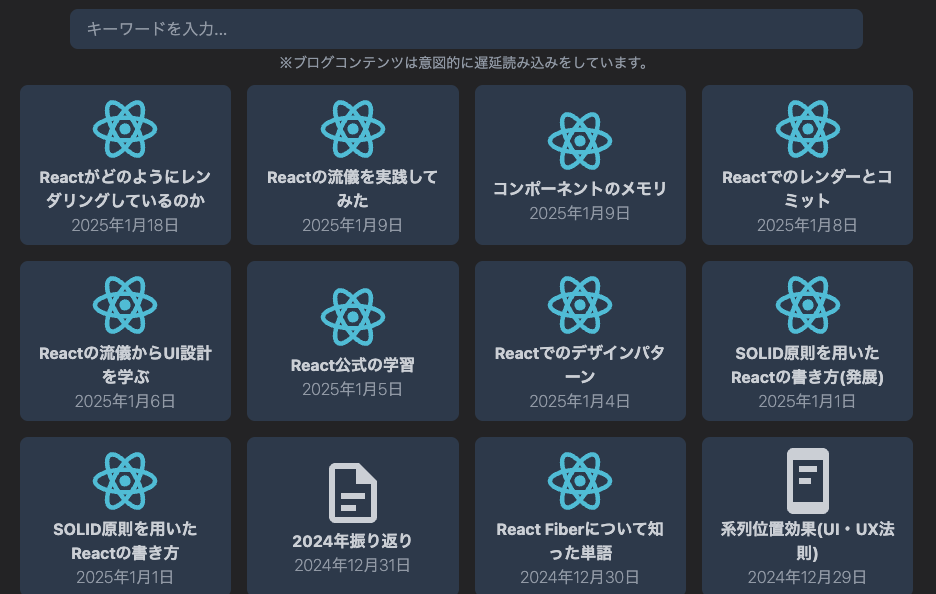This screenshot has width=936, height=594.
Task: Select 'SOLID原則を用いたReactの書き方(発展)' title
Action: click(x=807, y=364)
